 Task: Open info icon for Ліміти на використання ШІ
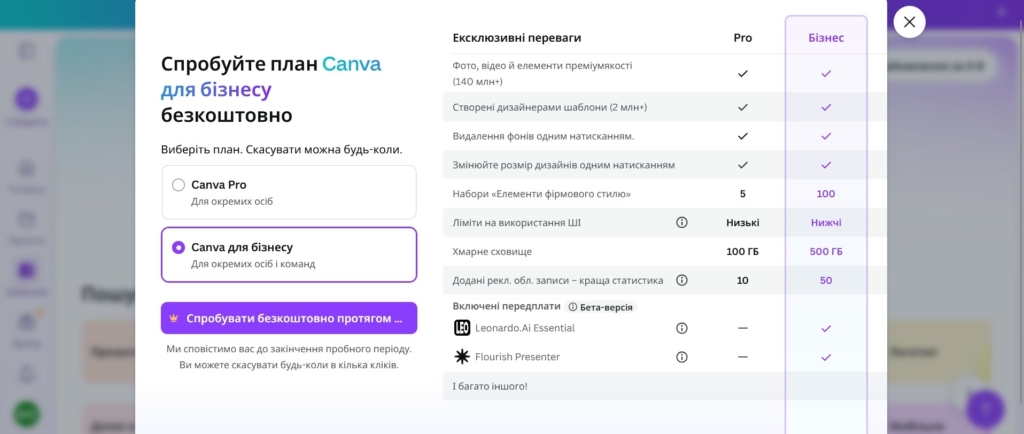pyautogui.click(x=682, y=223)
